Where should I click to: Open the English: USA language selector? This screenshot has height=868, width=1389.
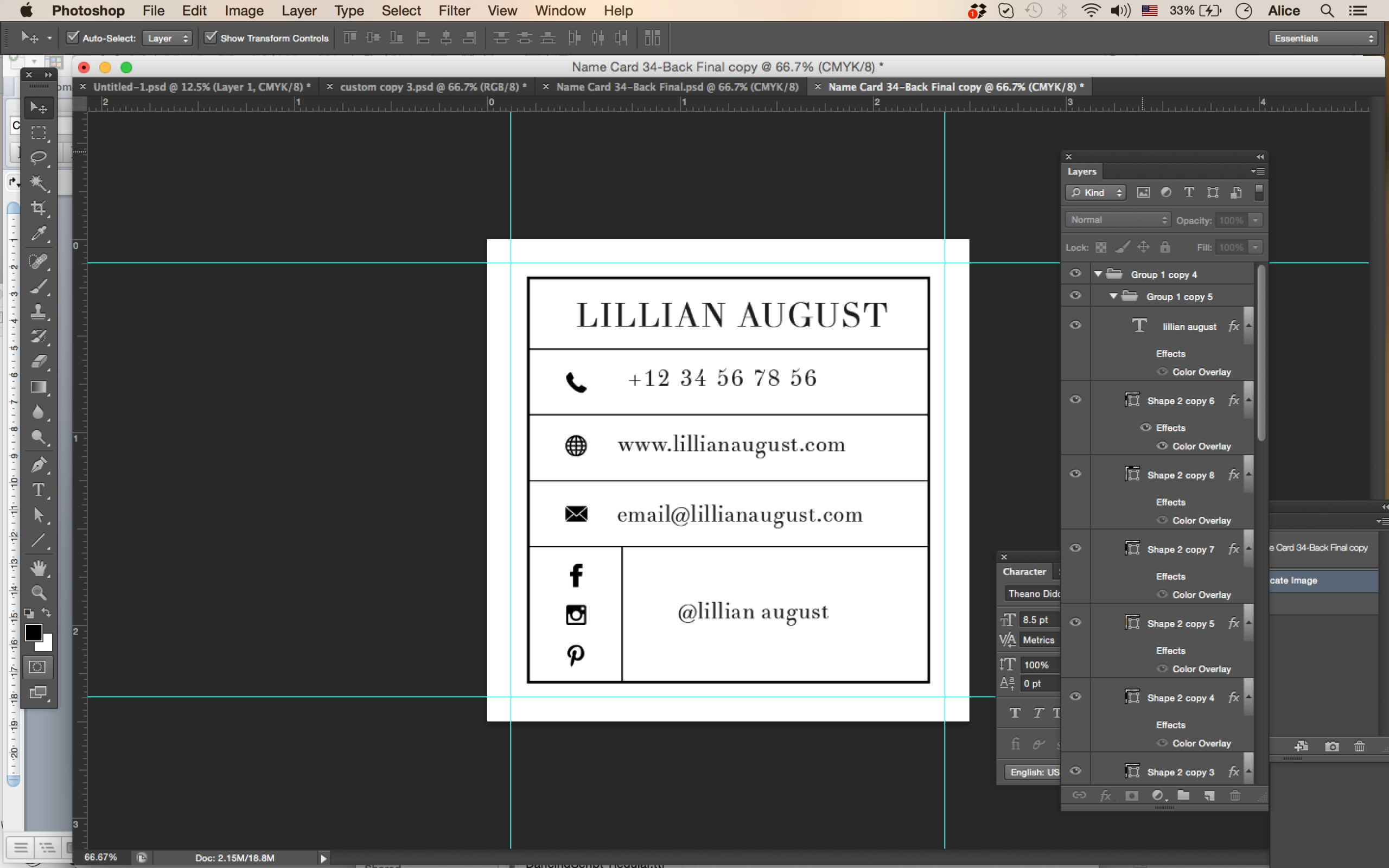point(1033,772)
